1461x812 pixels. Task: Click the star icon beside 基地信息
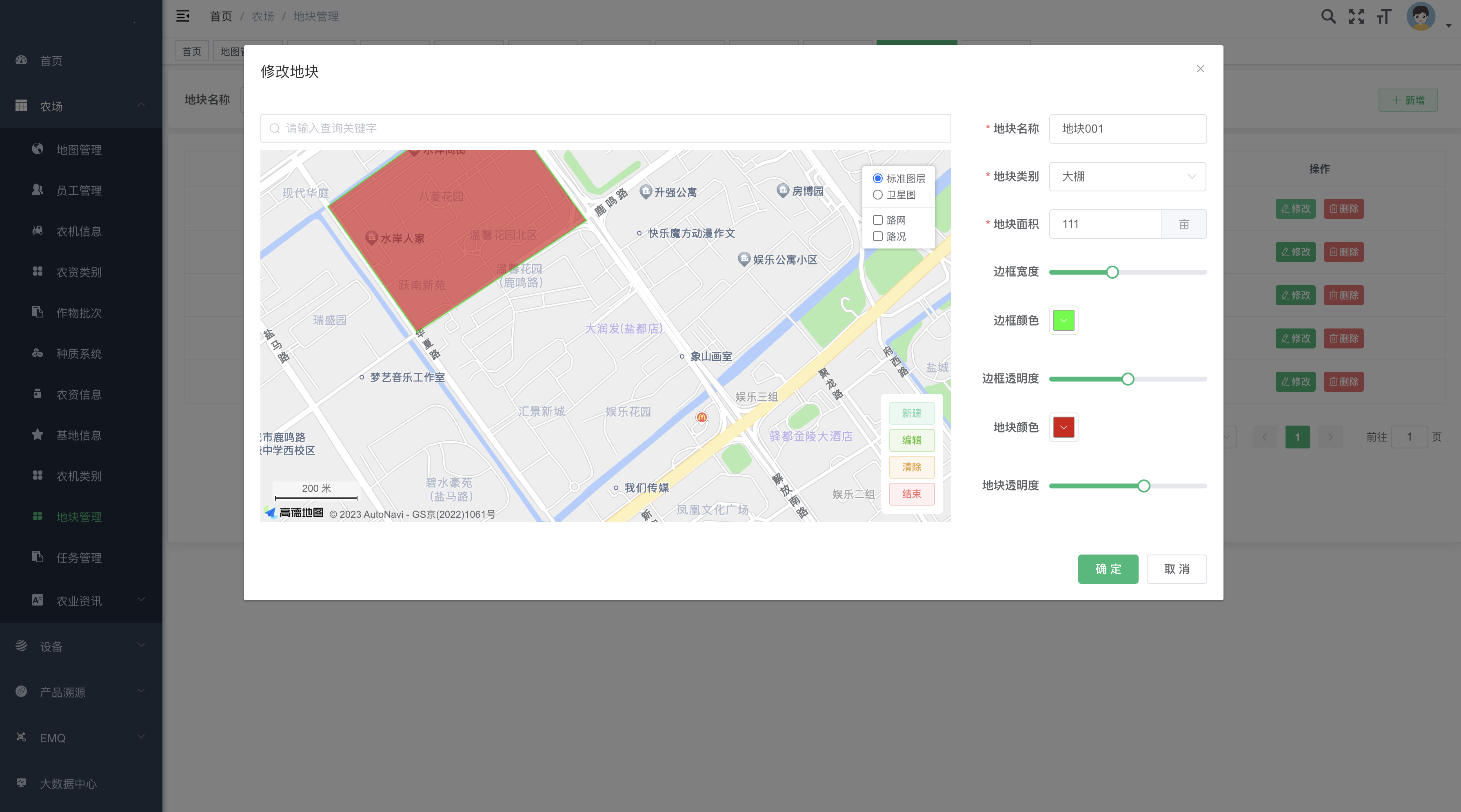click(x=38, y=435)
